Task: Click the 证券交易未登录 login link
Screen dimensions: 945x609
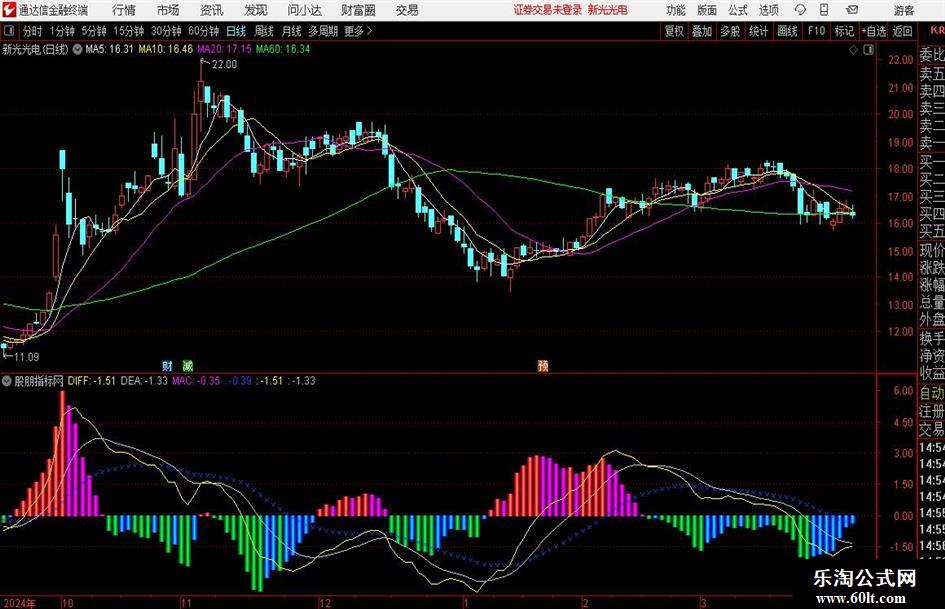Action: 548,10
